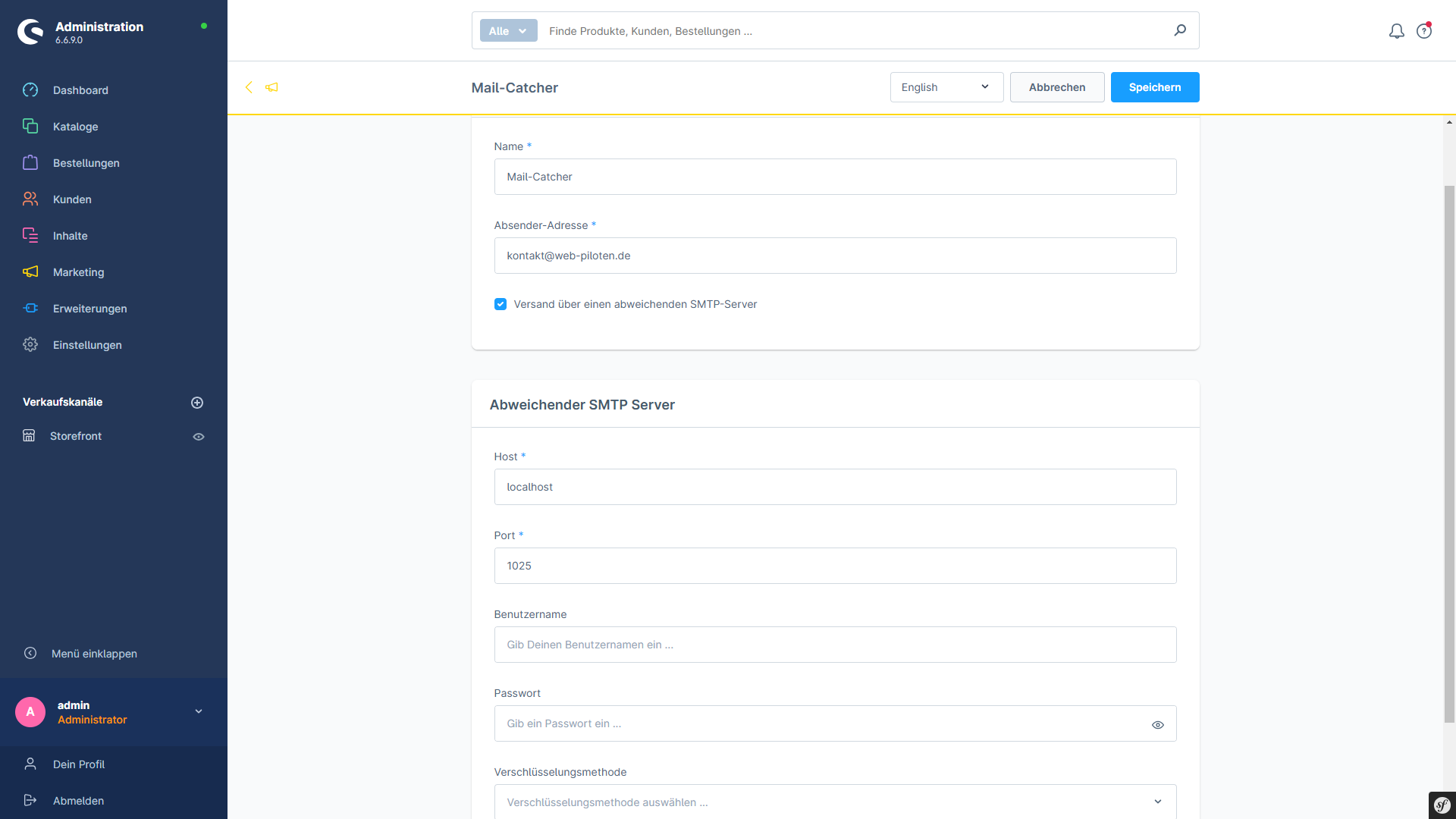Open Erweiterungen in sidebar menu
This screenshot has height=819, width=1456.
point(89,309)
